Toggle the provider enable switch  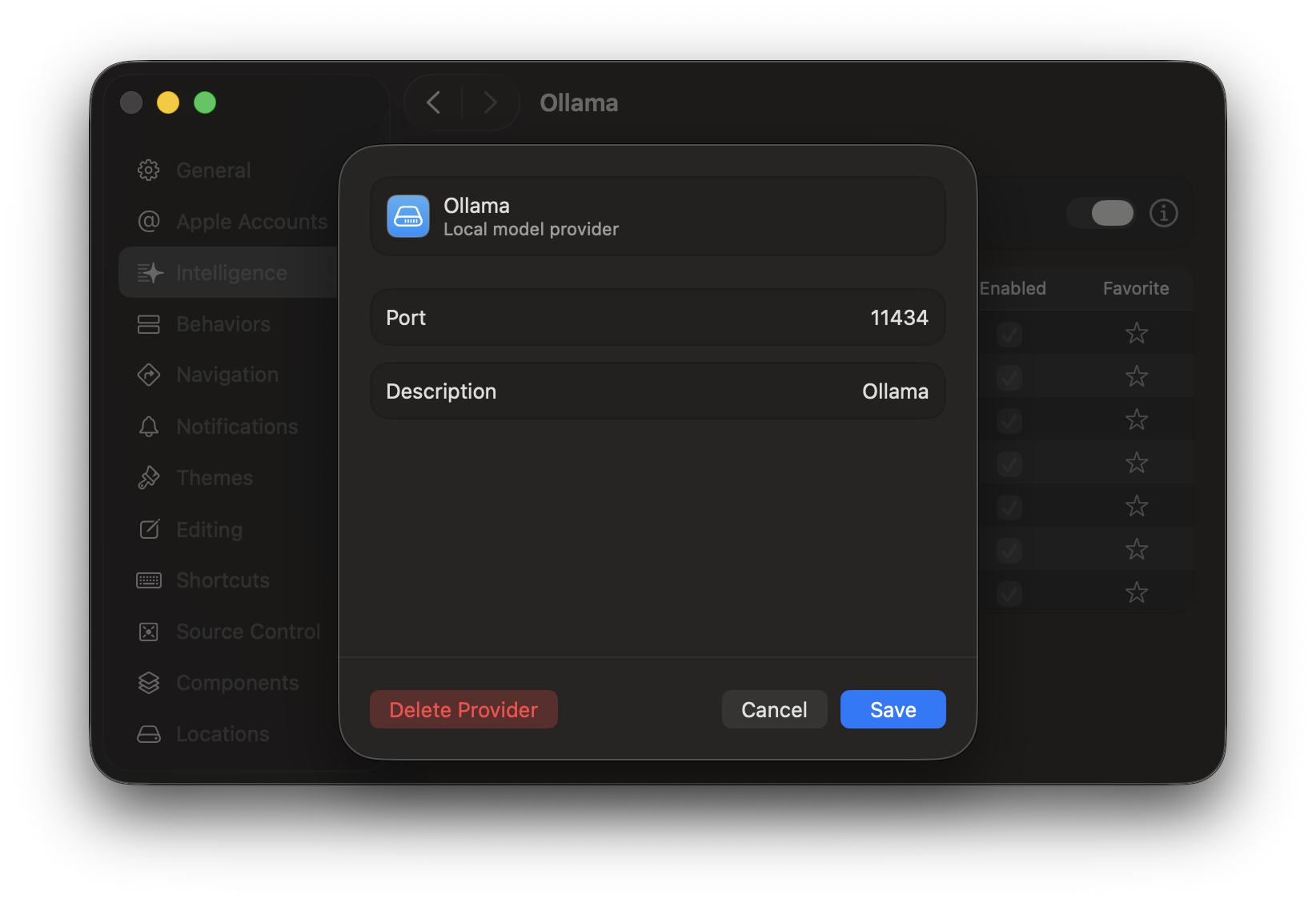1101,213
